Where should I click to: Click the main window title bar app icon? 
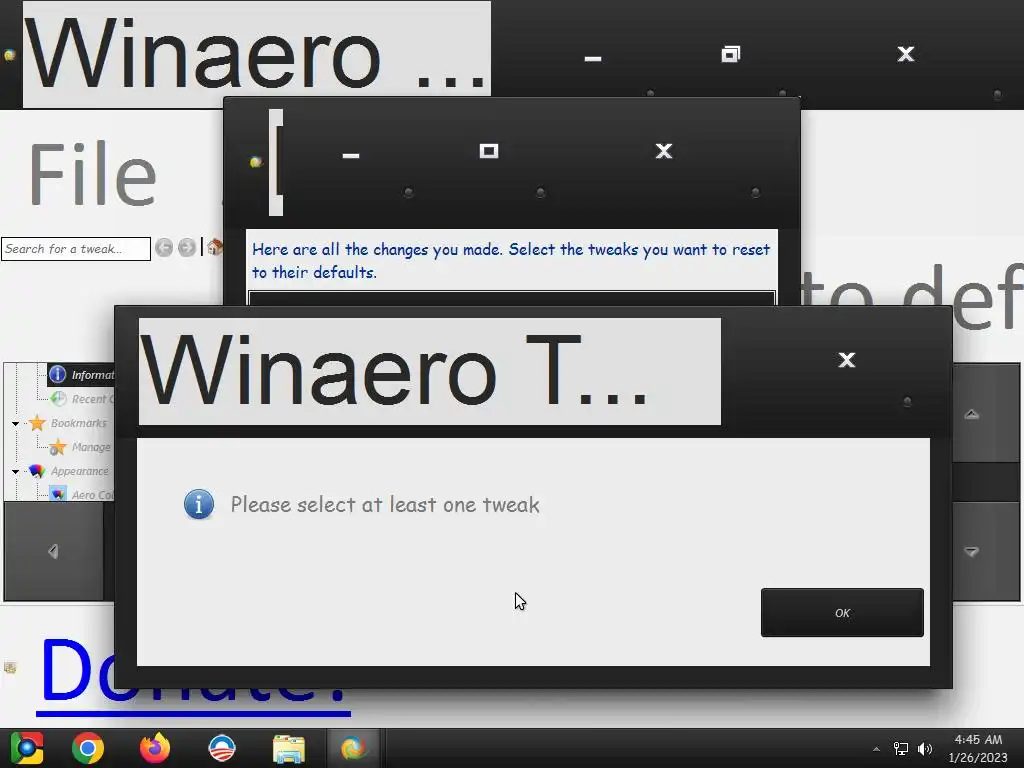click(10, 55)
